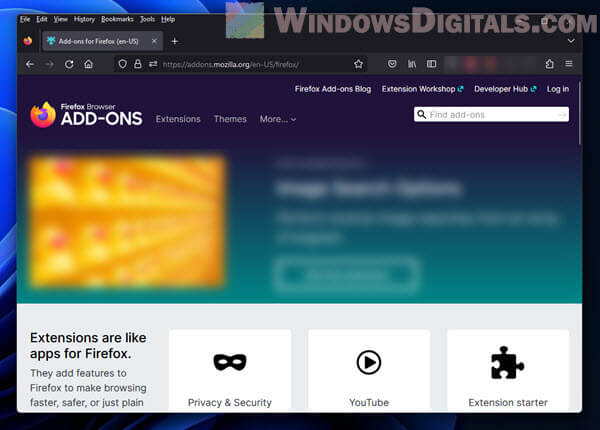Click the blurred featured add-on image

[x=127, y=221]
